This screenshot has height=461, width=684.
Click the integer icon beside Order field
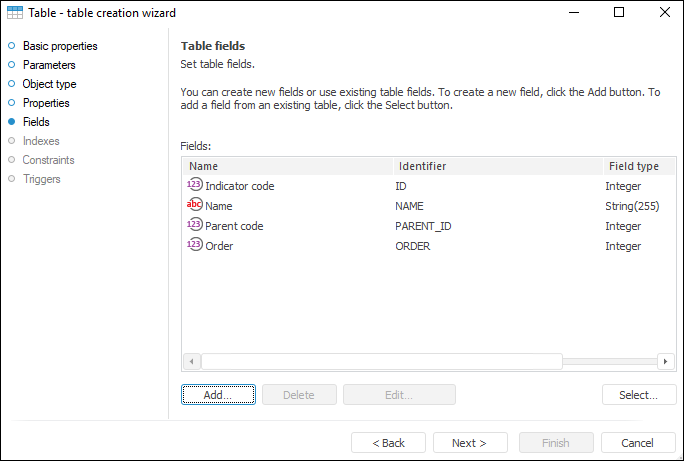[x=194, y=245]
